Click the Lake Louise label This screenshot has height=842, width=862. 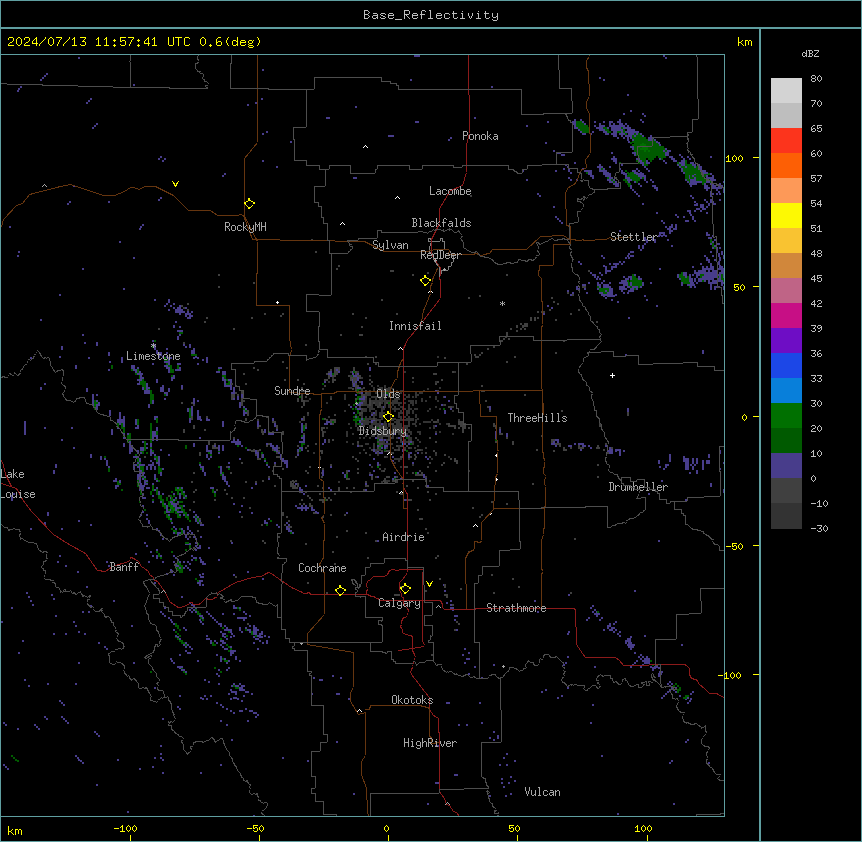(x=18, y=484)
